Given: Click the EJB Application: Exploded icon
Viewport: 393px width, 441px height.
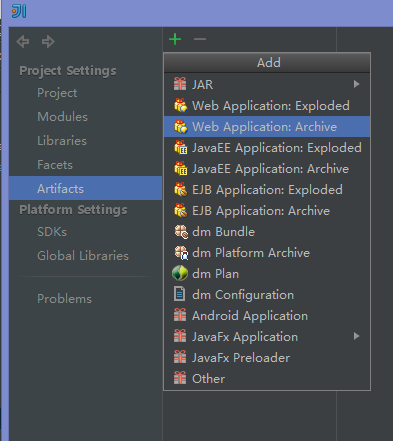Looking at the screenshot, I should pyautogui.click(x=181, y=189).
